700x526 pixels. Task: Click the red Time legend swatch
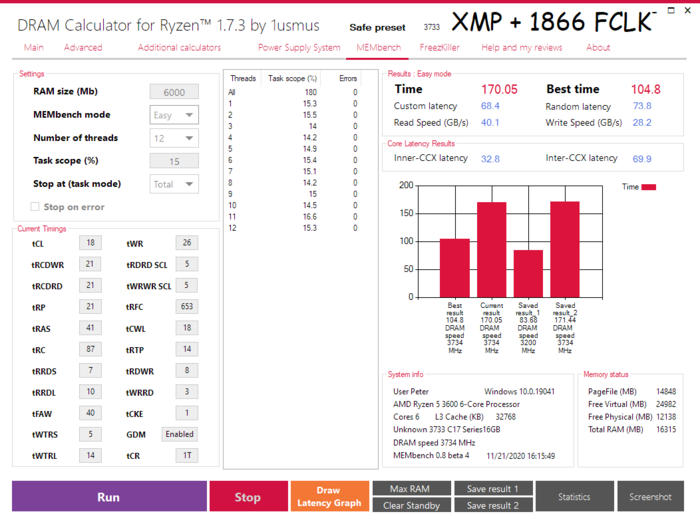(x=649, y=187)
